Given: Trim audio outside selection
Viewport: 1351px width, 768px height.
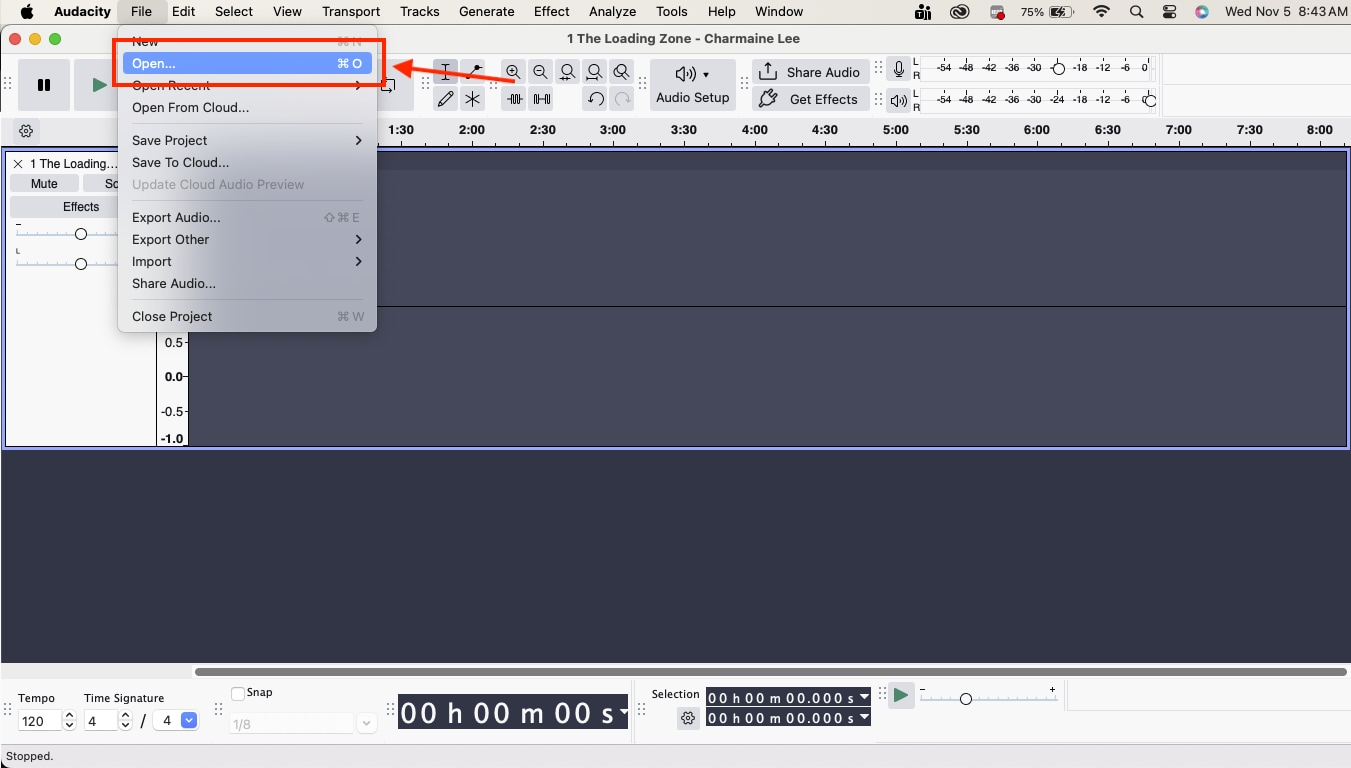Looking at the screenshot, I should [513, 99].
